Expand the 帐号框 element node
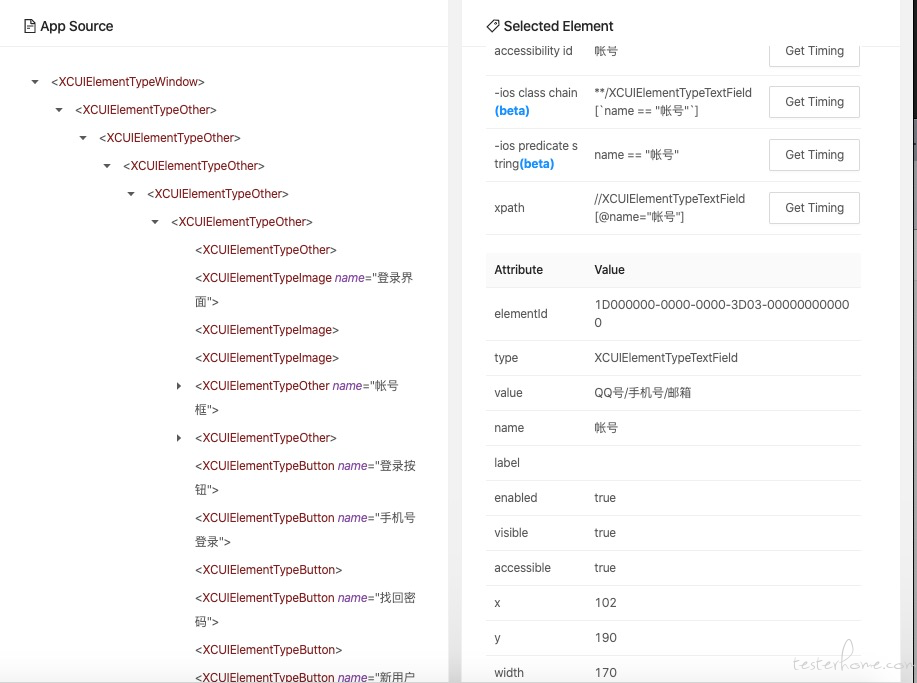The height and width of the screenshot is (683, 917). point(179,386)
